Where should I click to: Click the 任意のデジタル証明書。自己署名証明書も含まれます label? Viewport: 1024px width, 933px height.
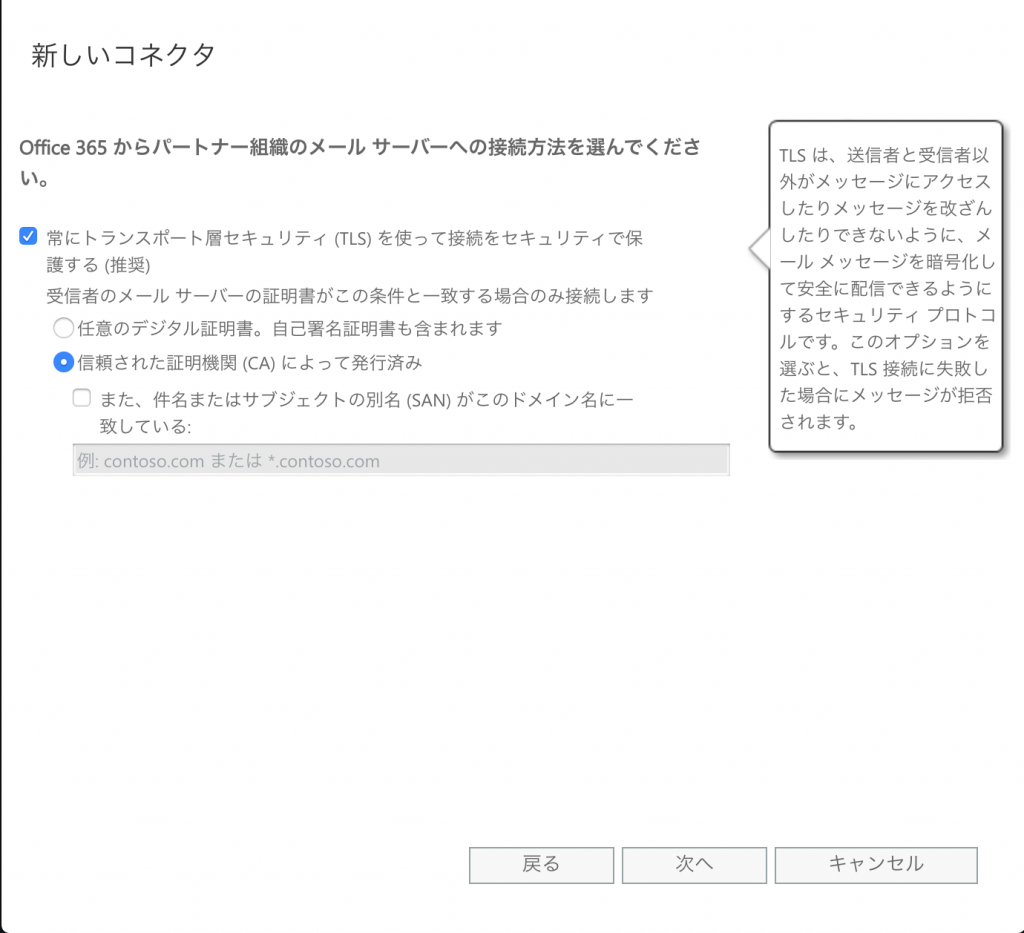coord(290,328)
